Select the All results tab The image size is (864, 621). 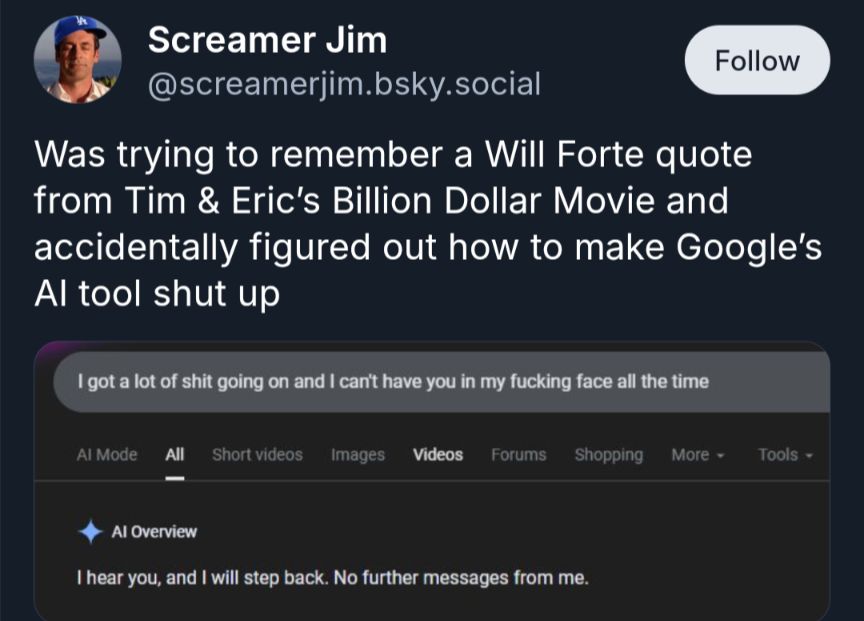[x=175, y=454]
